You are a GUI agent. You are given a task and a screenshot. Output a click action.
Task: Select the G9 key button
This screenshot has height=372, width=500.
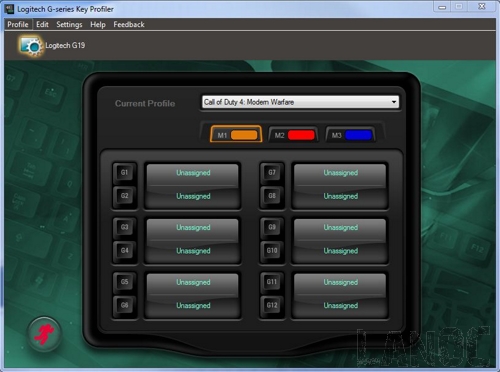coord(272,227)
